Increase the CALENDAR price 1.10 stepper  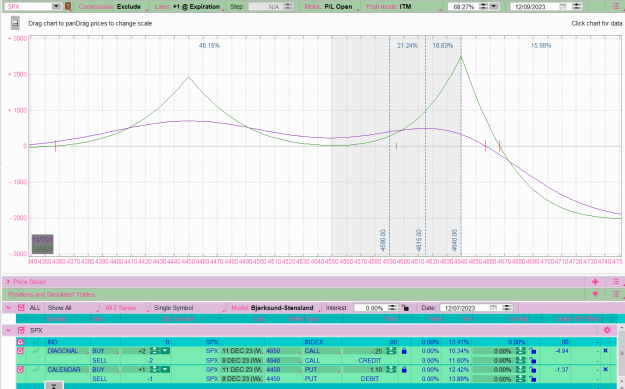point(391,369)
